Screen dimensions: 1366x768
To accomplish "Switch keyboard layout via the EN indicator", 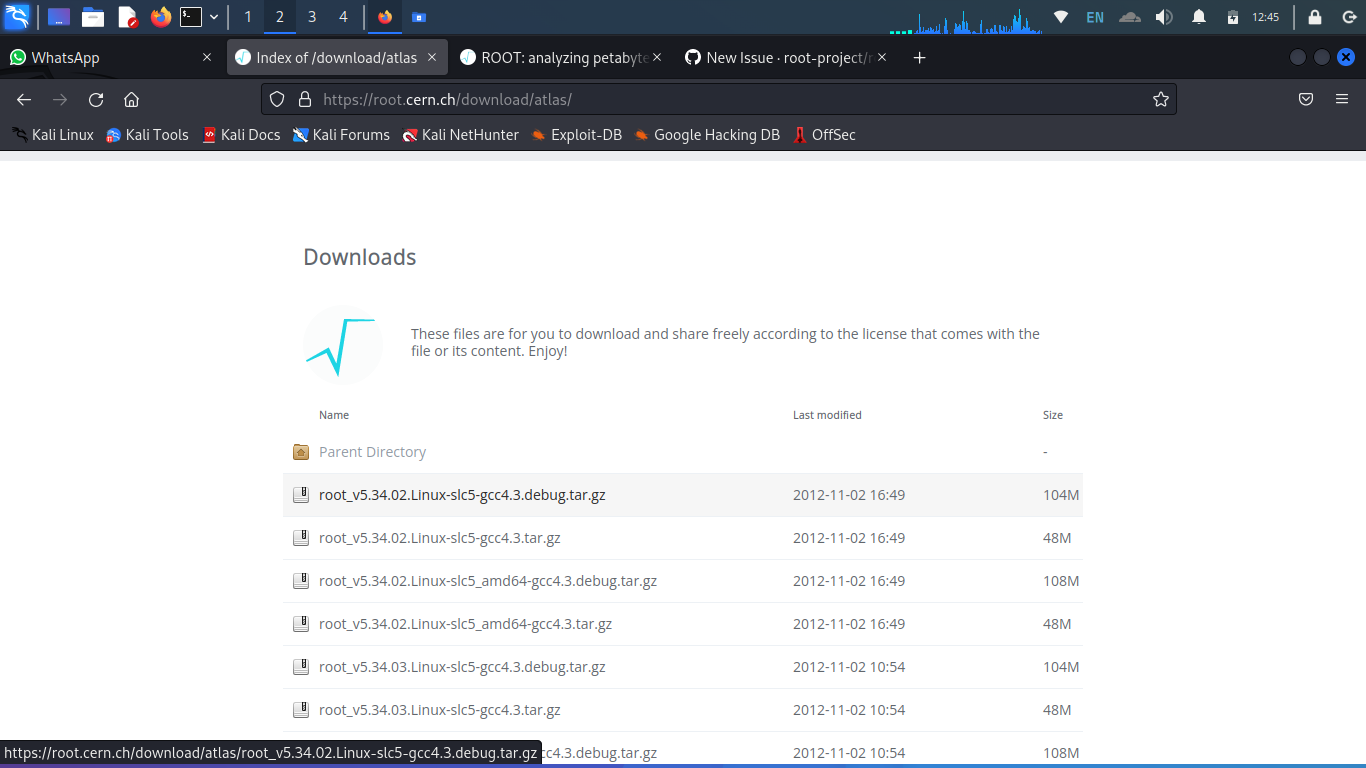I will (1094, 17).
